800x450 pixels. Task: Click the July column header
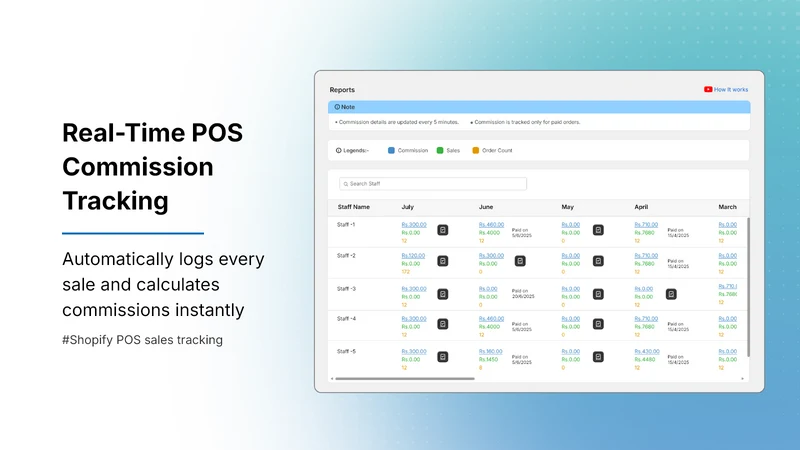[408, 207]
